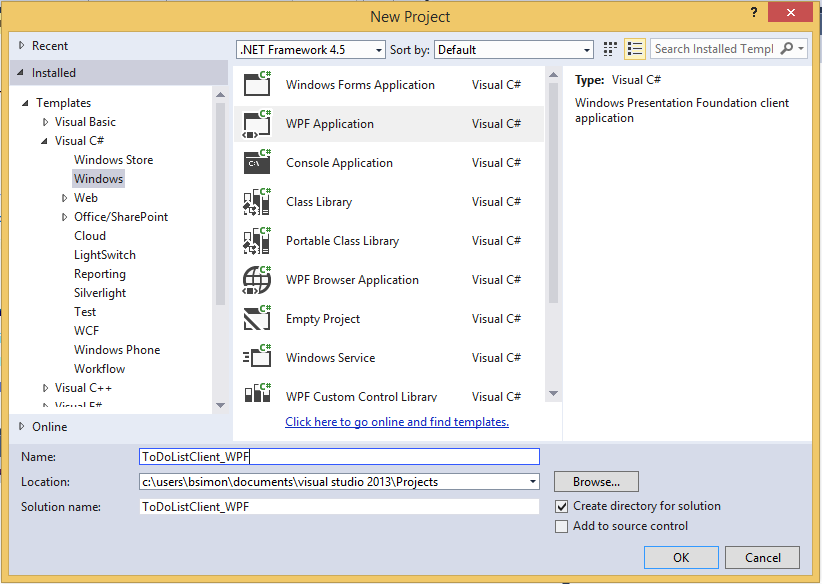Click the Console Application template icon
Screen dimensions: 822x584
pyautogui.click(x=257, y=162)
